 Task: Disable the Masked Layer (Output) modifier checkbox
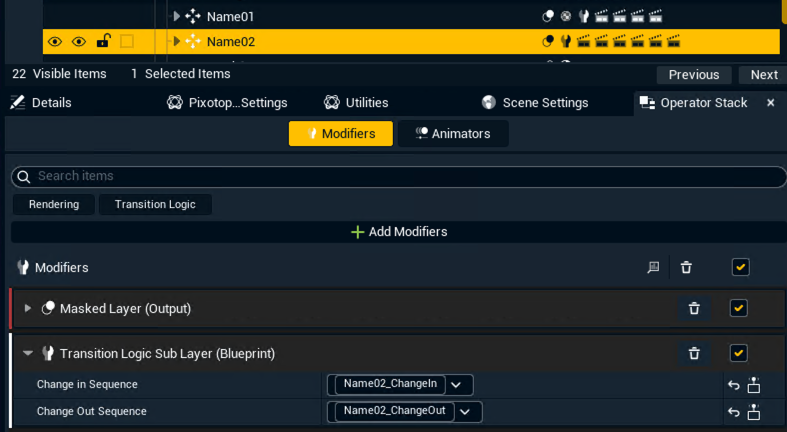pyautogui.click(x=738, y=308)
